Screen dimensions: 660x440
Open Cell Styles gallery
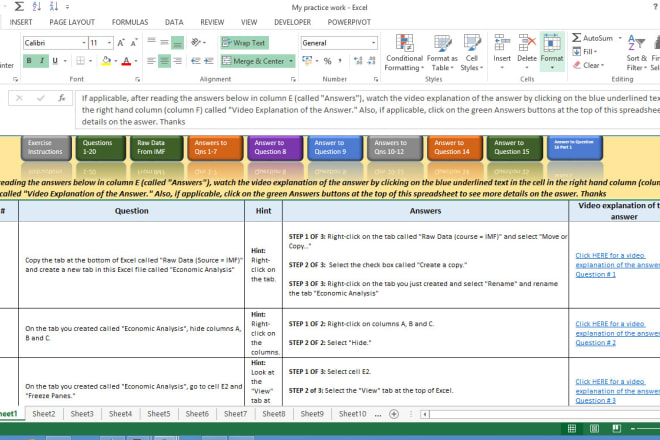pyautogui.click(x=471, y=53)
